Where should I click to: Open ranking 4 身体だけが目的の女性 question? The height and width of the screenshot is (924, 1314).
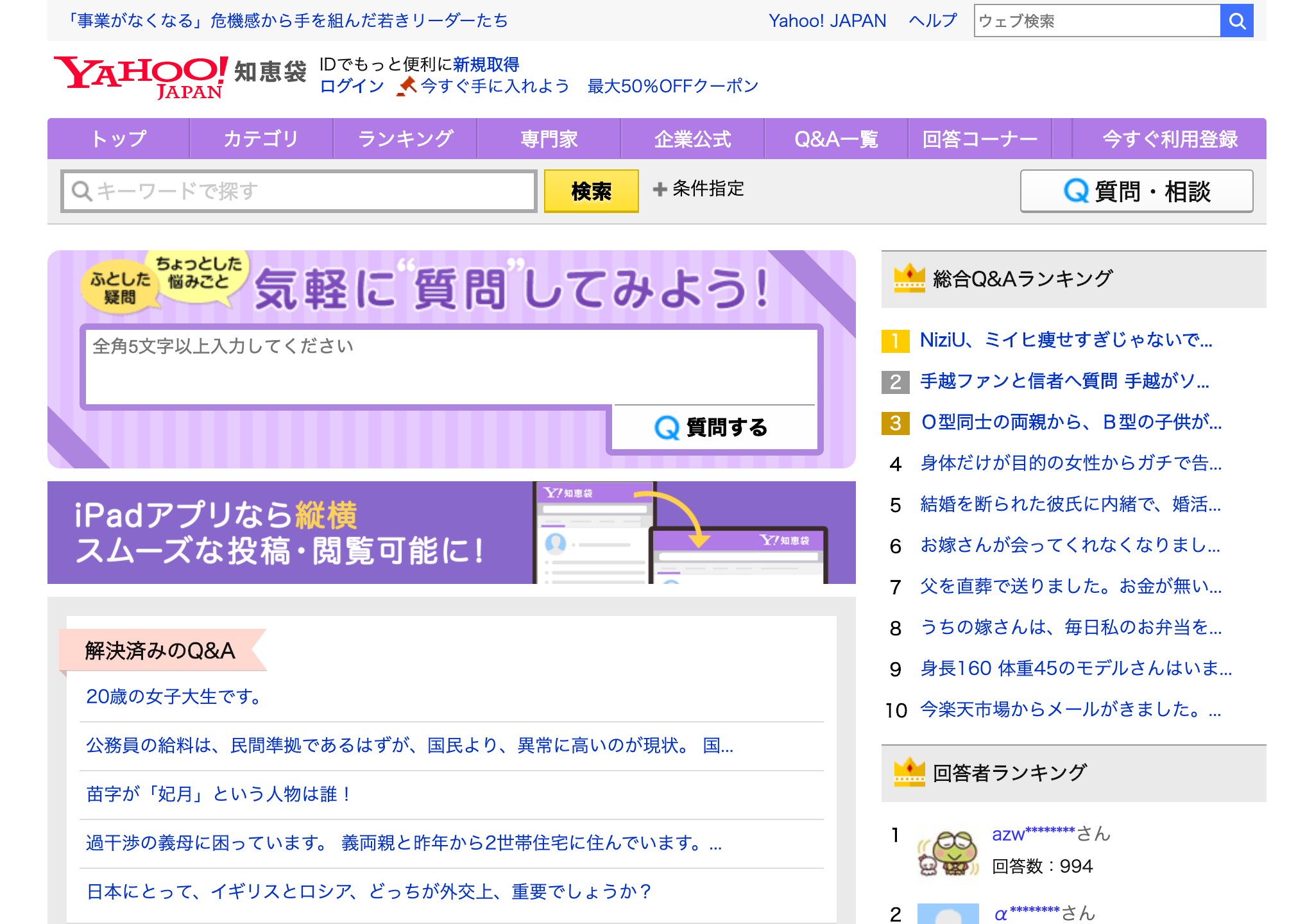pyautogui.click(x=1071, y=463)
